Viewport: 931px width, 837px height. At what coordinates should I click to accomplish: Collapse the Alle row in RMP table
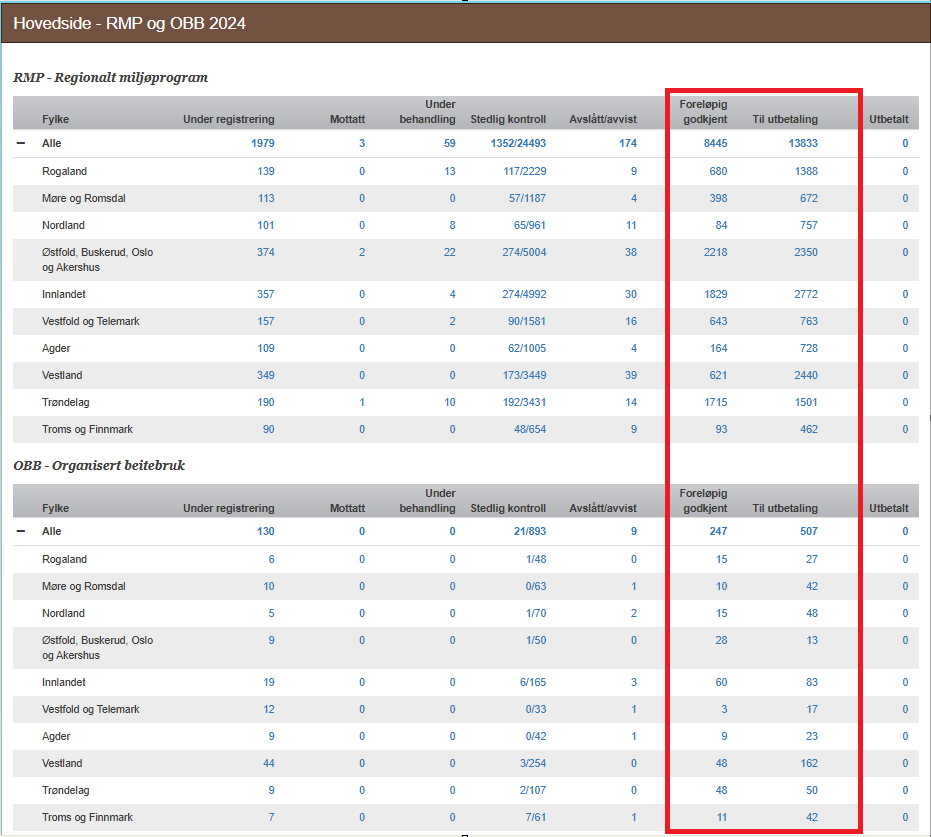[21, 144]
